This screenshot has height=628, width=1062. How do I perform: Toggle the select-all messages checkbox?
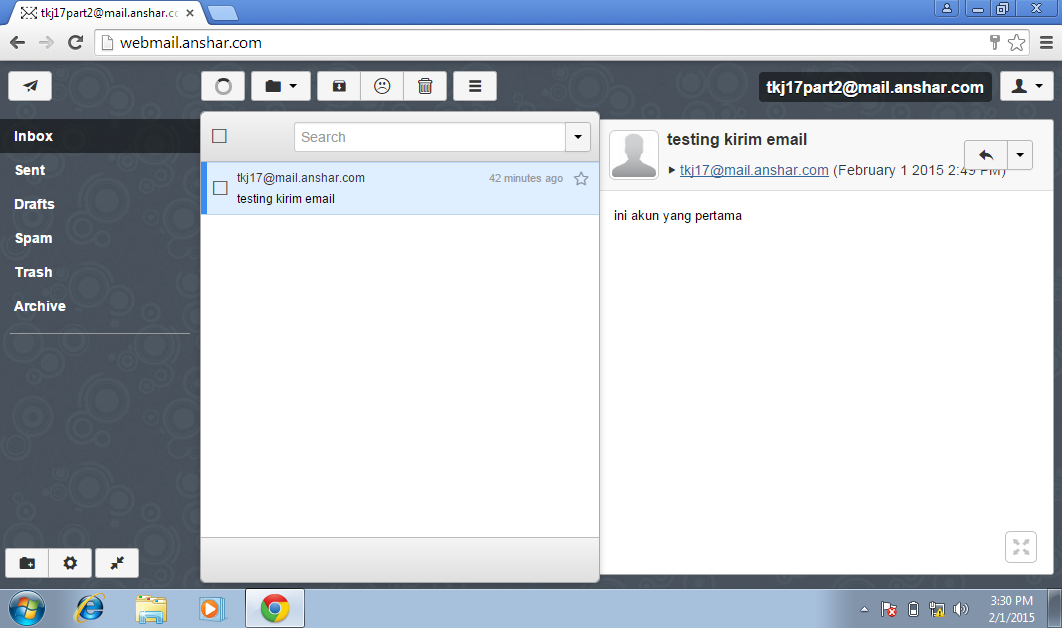[x=219, y=136]
